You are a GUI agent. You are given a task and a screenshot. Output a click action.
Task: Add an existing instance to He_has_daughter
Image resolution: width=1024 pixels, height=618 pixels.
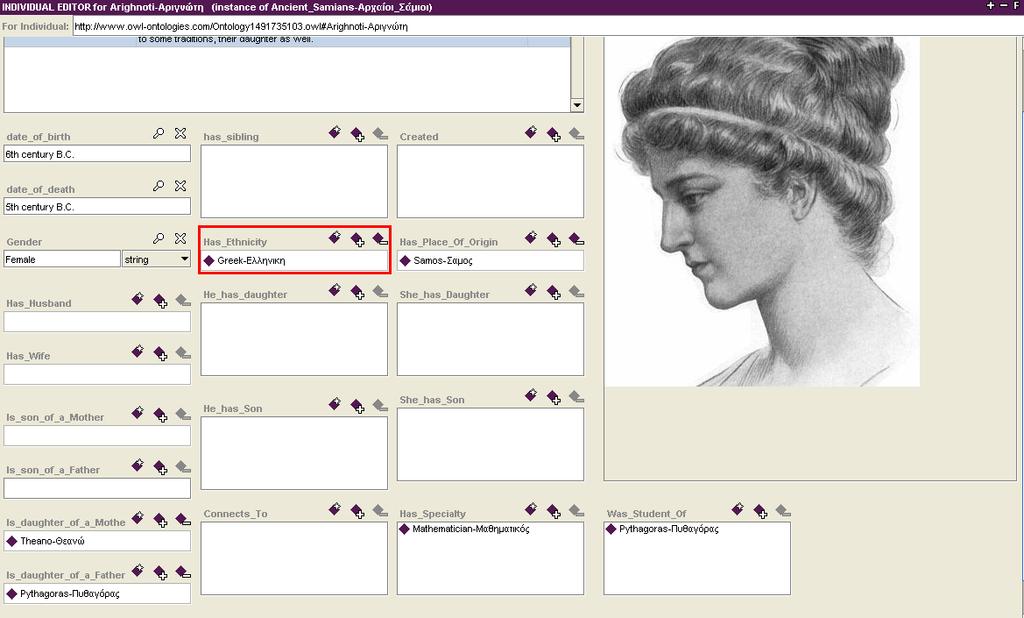click(x=357, y=292)
